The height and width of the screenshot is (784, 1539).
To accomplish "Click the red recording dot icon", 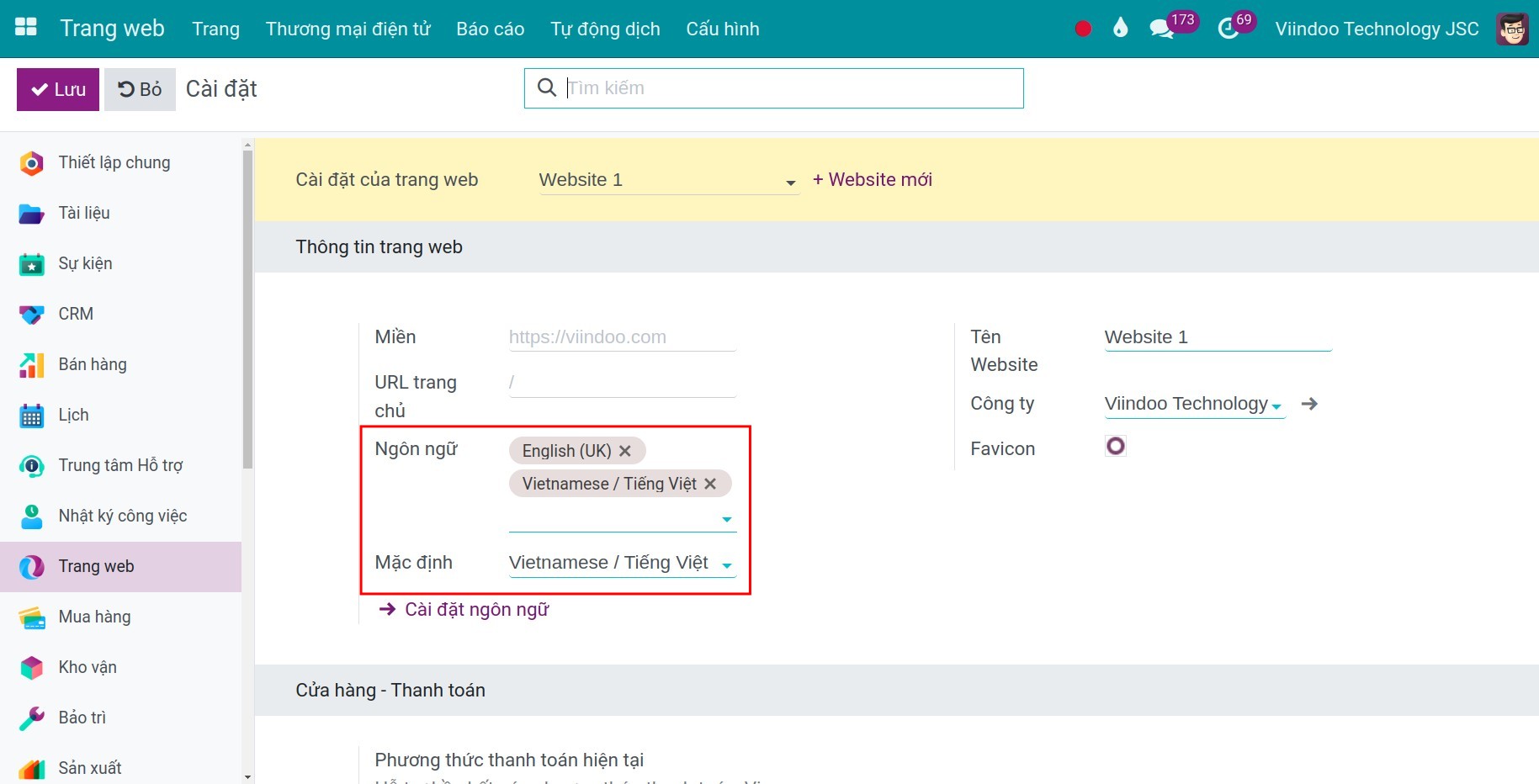I will (1083, 29).
